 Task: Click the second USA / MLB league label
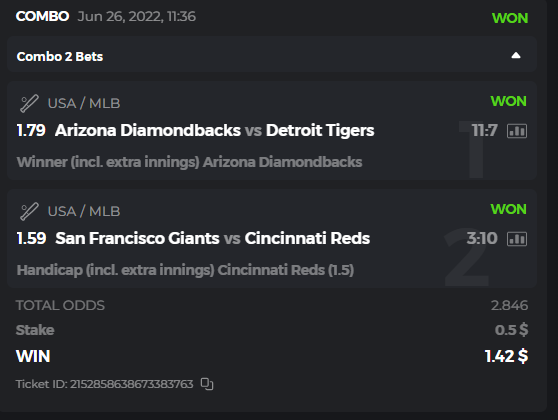pyautogui.click(x=84, y=211)
